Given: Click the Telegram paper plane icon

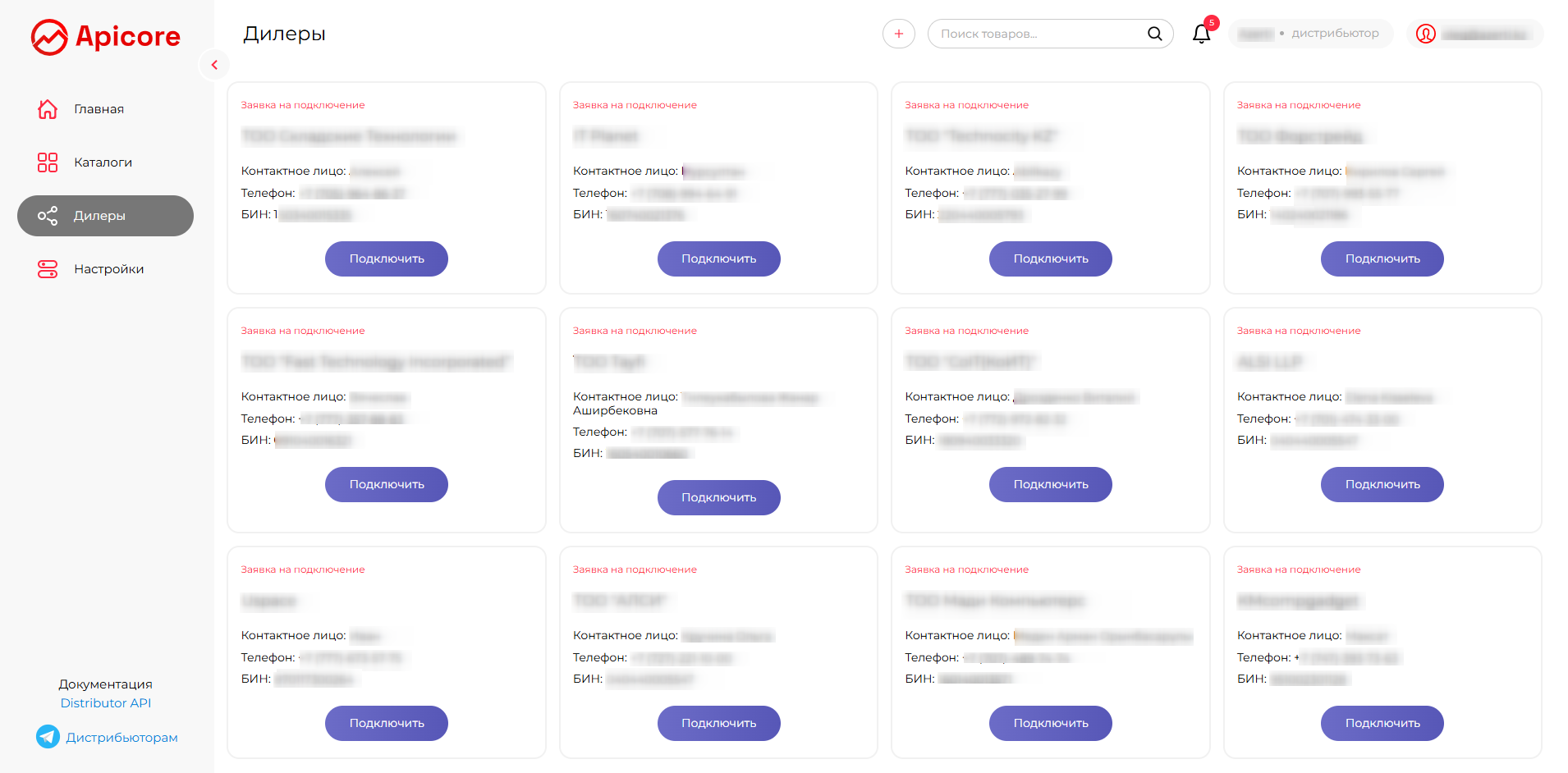Looking at the screenshot, I should (48, 737).
